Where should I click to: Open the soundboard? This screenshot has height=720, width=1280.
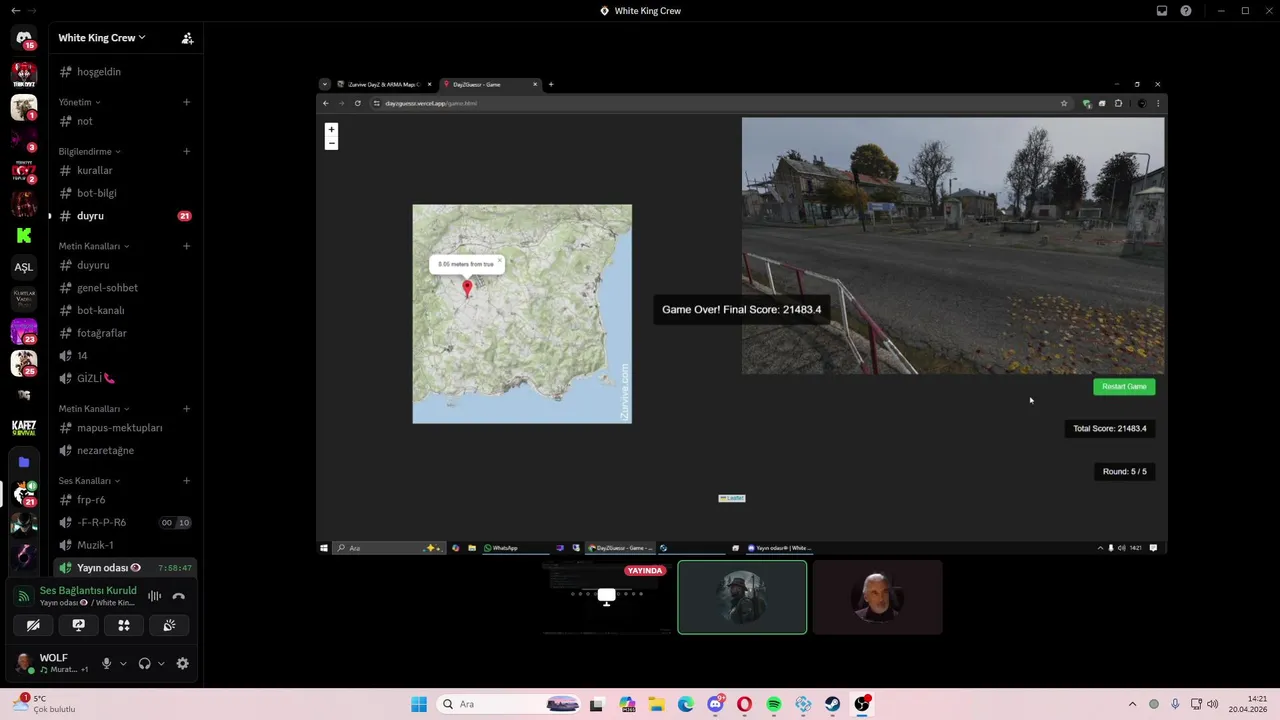169,625
